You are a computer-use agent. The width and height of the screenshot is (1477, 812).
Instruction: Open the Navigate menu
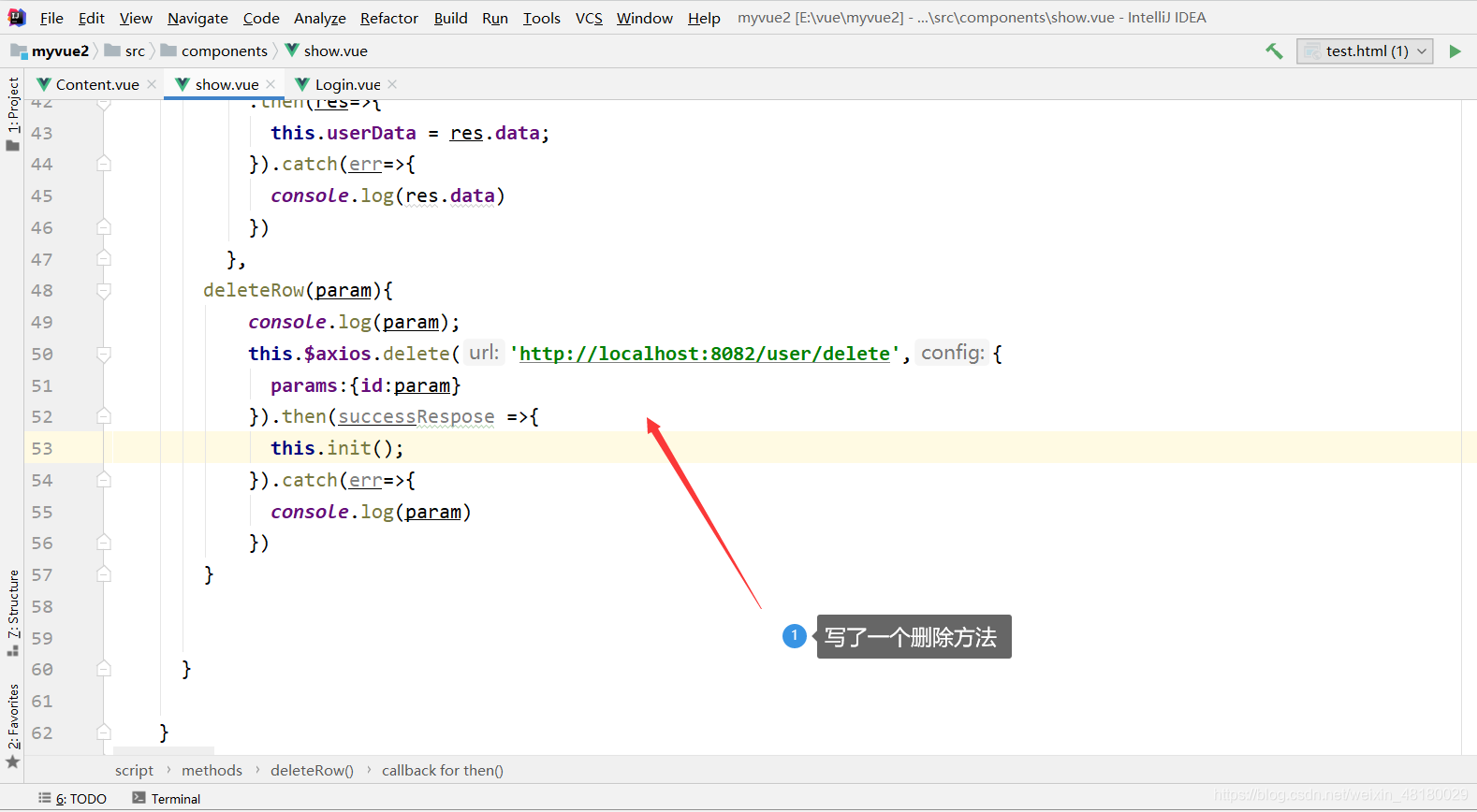tap(197, 18)
